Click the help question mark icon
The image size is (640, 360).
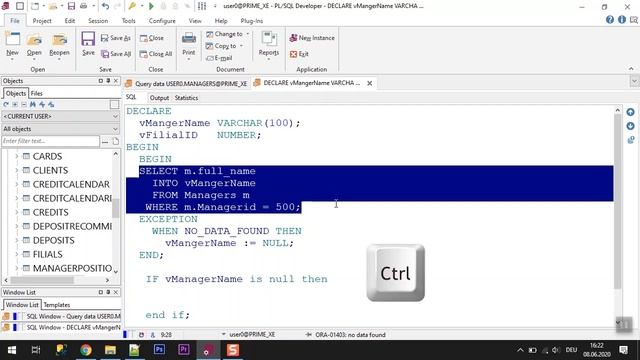click(610, 20)
